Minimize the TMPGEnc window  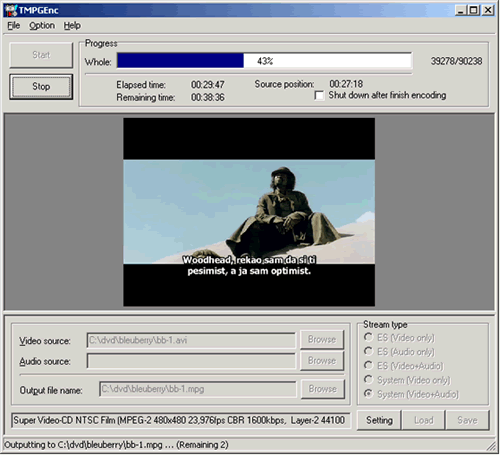click(460, 10)
